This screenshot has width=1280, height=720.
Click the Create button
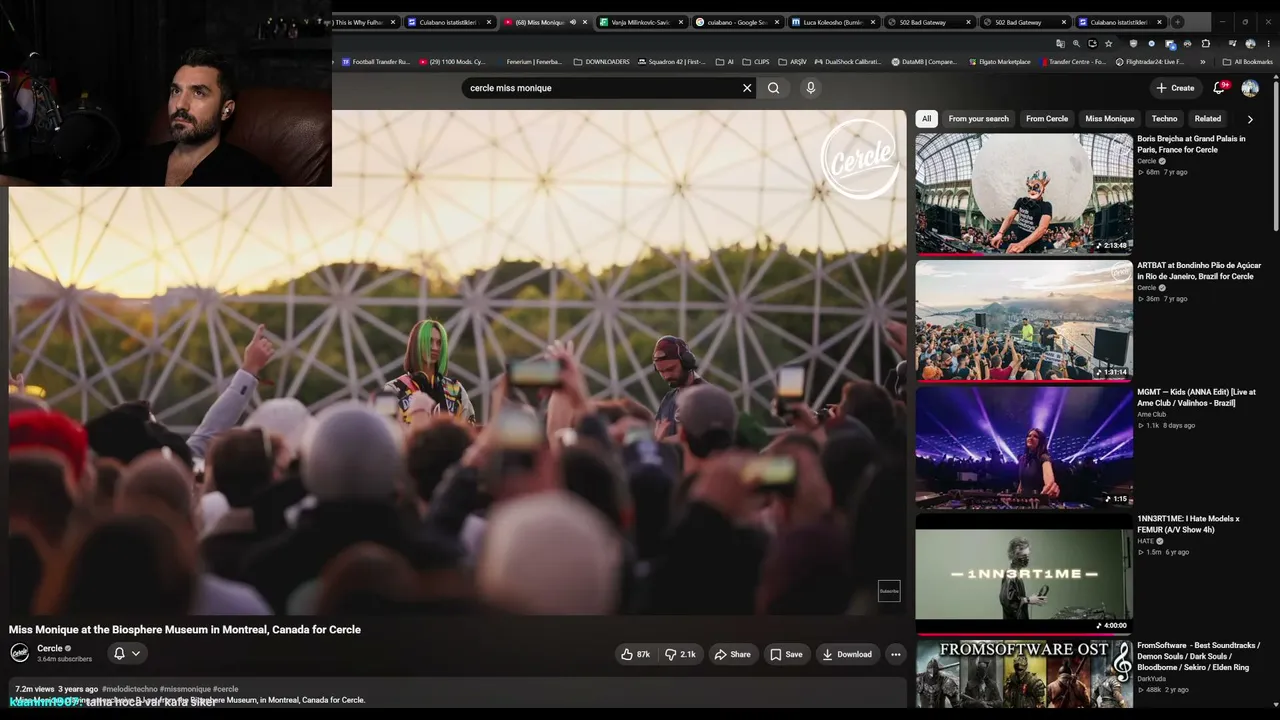[1175, 88]
